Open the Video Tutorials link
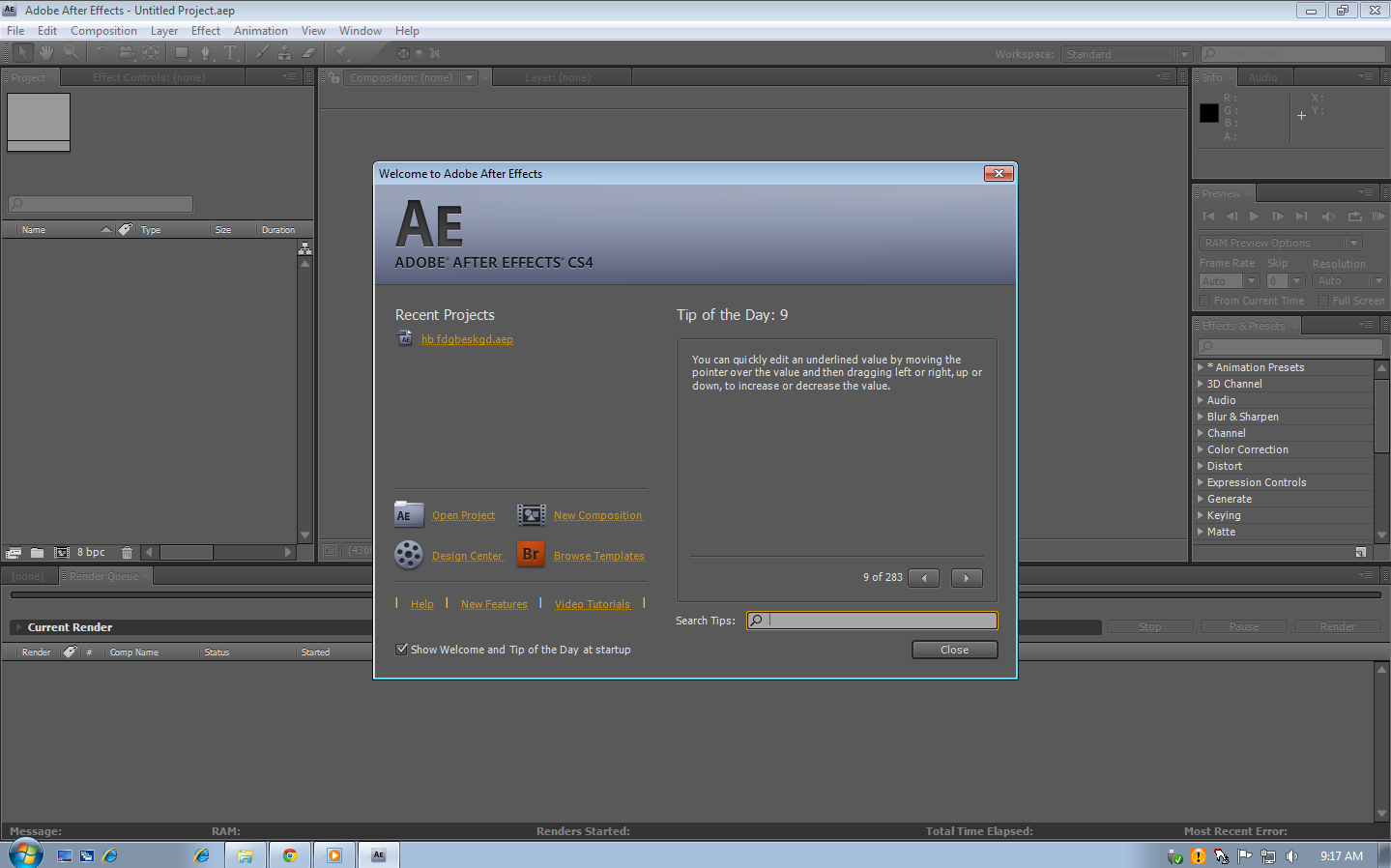 pos(592,604)
